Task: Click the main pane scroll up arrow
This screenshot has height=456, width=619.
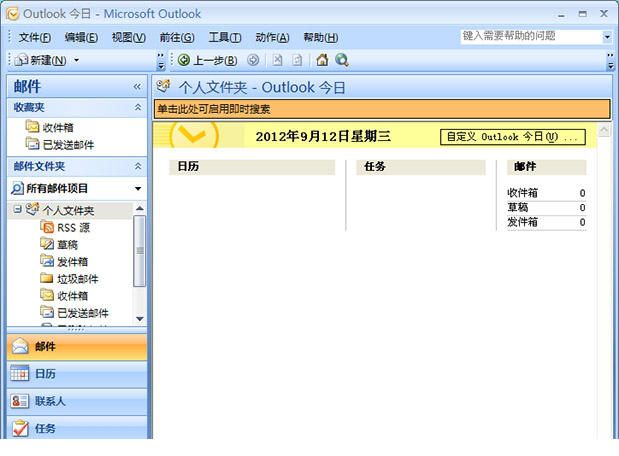Action: 604,129
